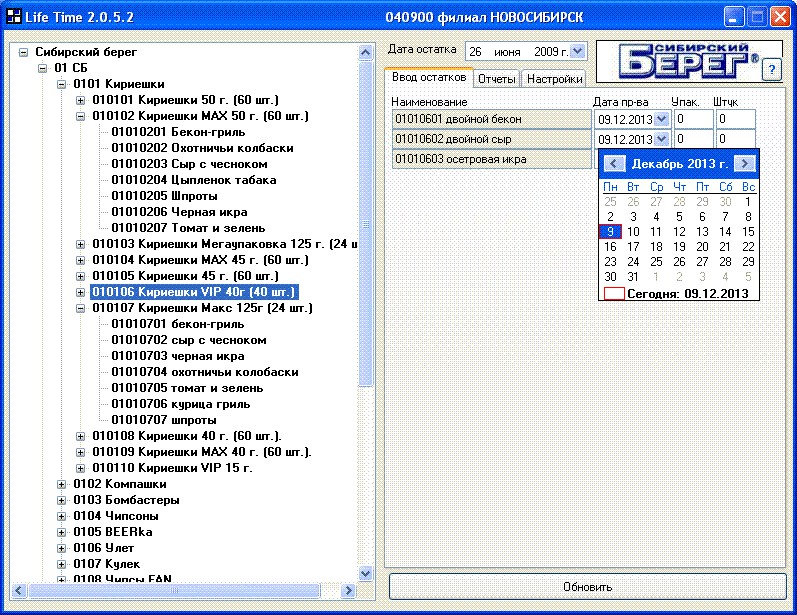Click the month июня in Дата остатка
797x615 pixels.
click(507, 52)
